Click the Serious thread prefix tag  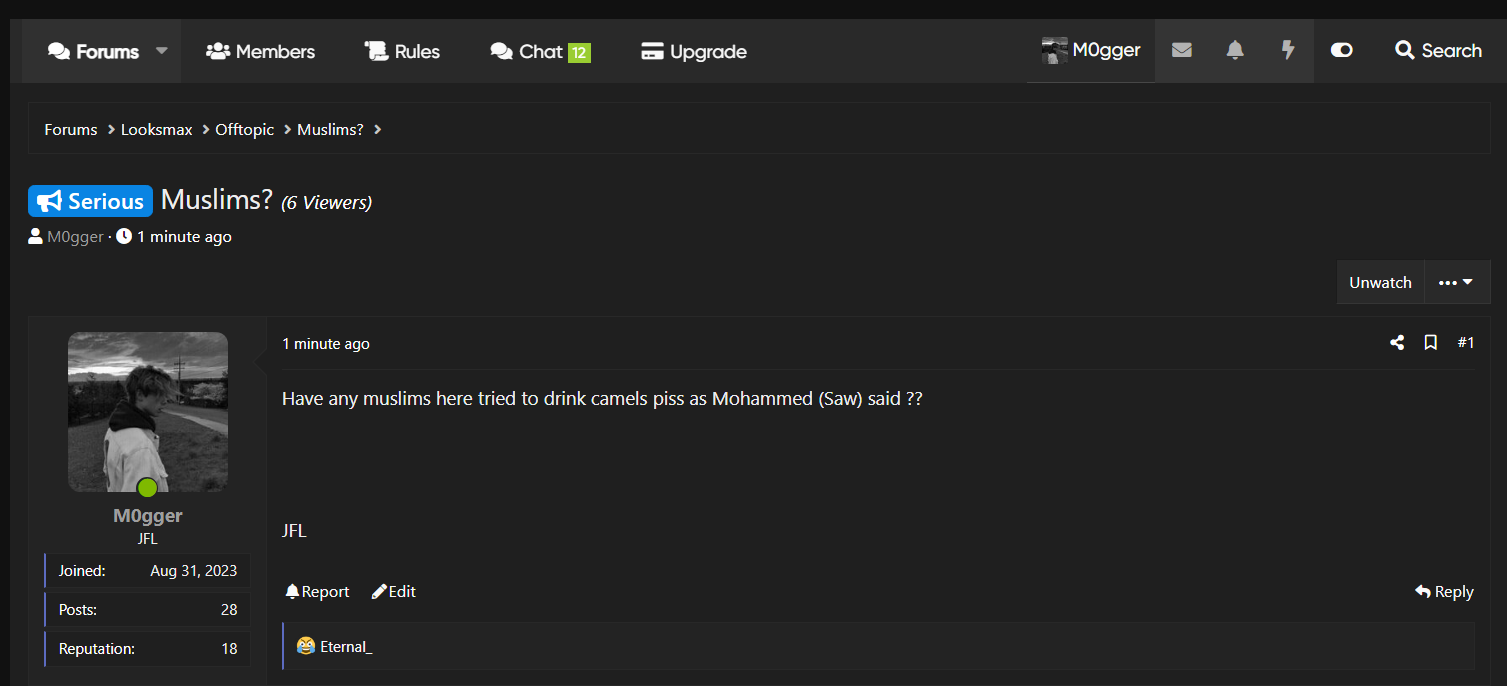[90, 201]
